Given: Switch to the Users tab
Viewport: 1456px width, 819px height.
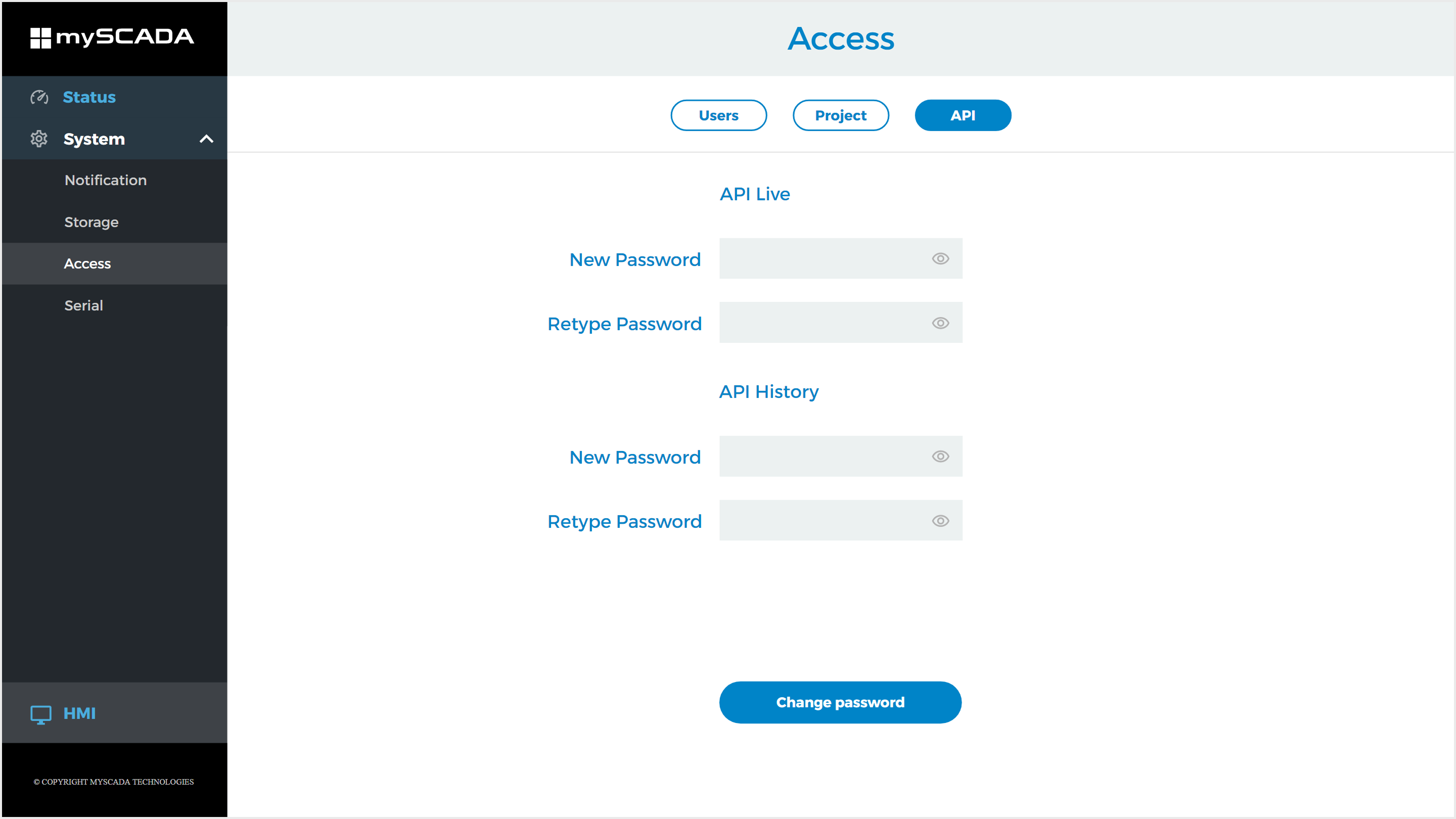Looking at the screenshot, I should (718, 115).
